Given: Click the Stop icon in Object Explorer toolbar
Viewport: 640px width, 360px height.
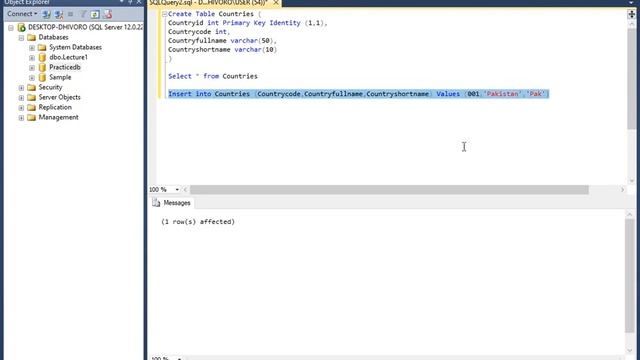Looking at the screenshot, I should 70,14.
